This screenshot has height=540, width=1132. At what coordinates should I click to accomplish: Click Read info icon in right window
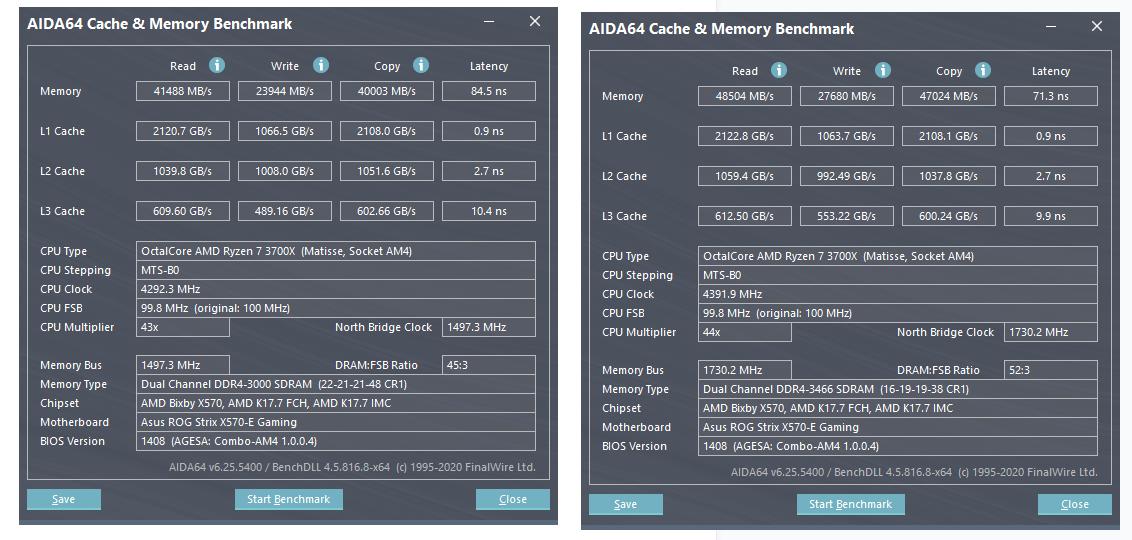pyautogui.click(x=779, y=71)
